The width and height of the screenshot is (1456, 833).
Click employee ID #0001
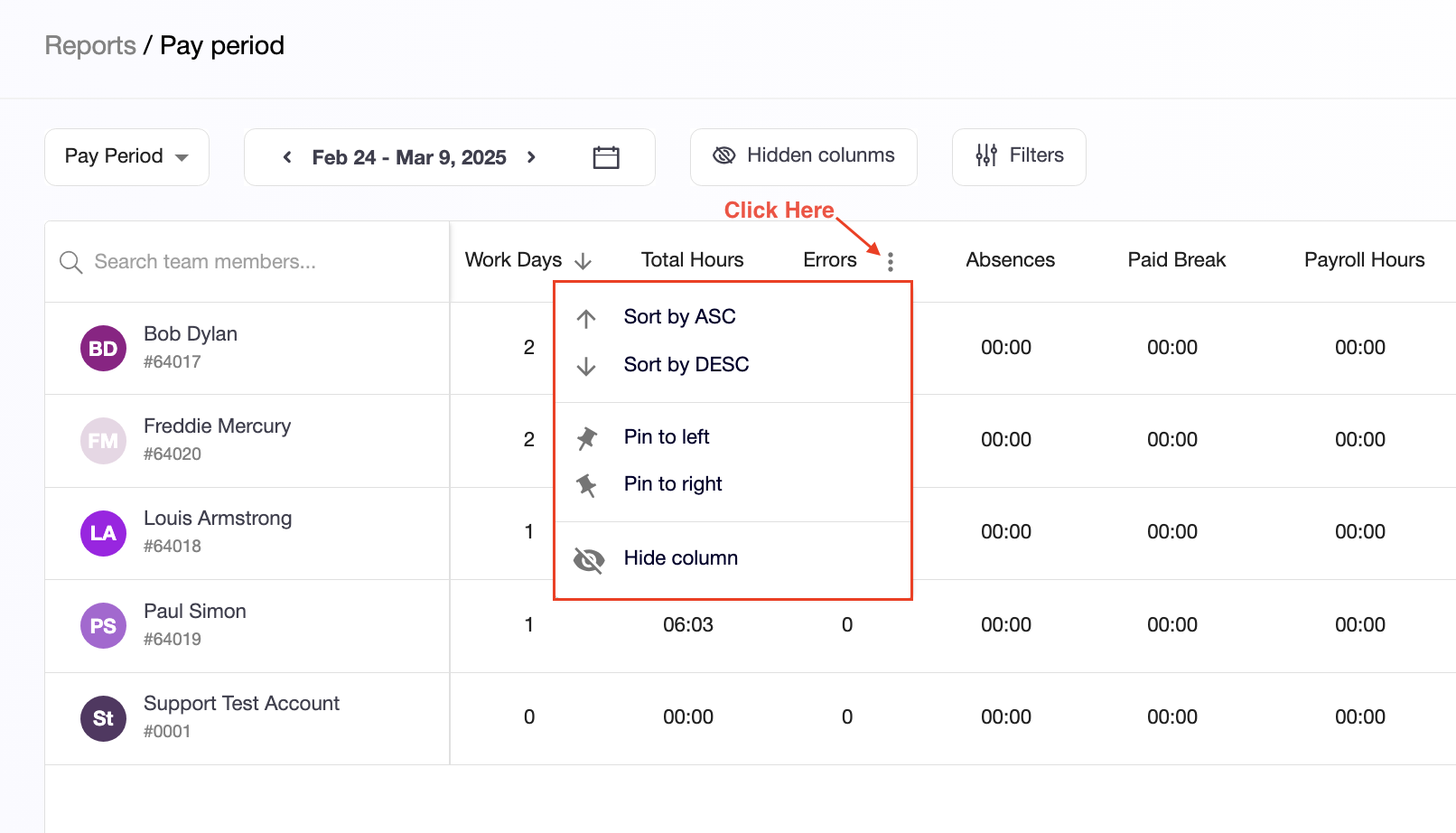pos(167,732)
